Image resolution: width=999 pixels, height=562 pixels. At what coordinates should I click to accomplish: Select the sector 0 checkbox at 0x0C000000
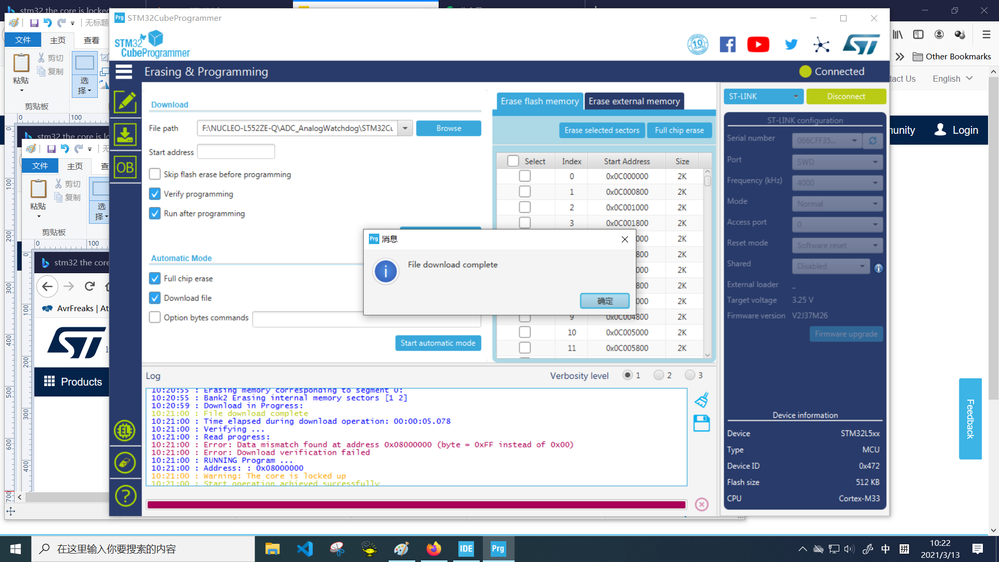tap(524, 176)
